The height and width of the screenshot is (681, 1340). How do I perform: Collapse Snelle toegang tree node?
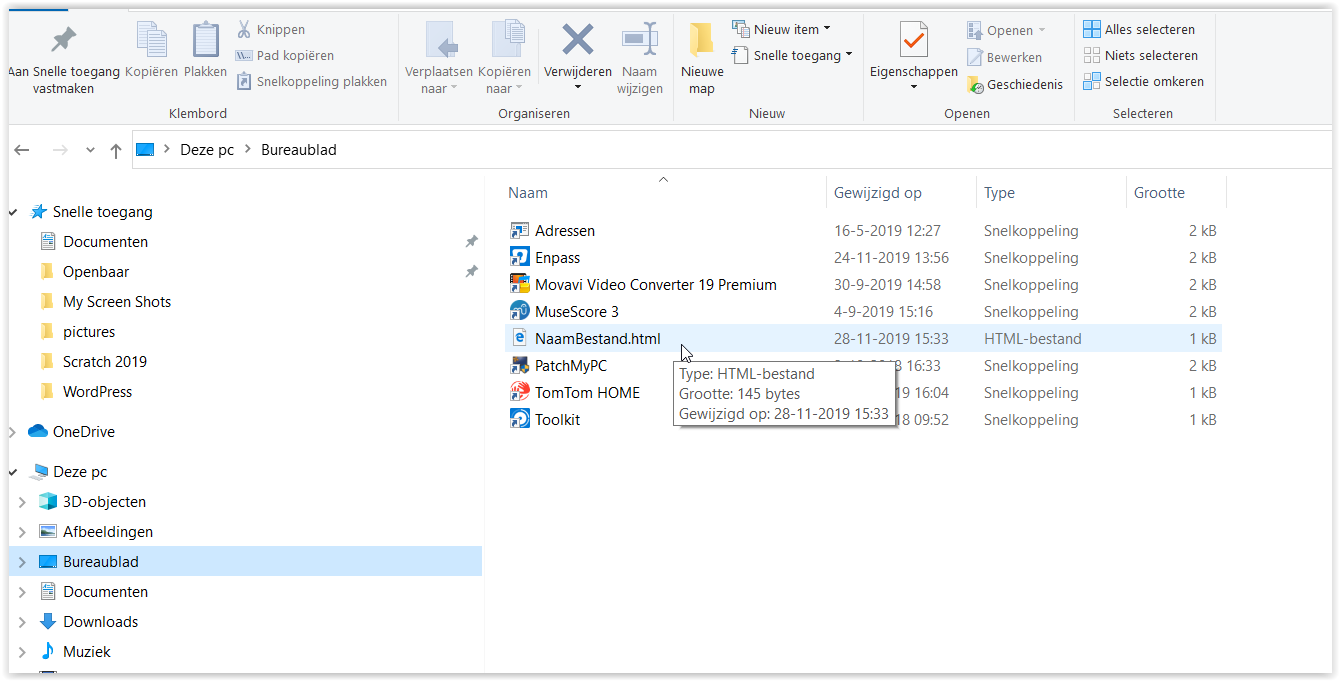coord(13,212)
